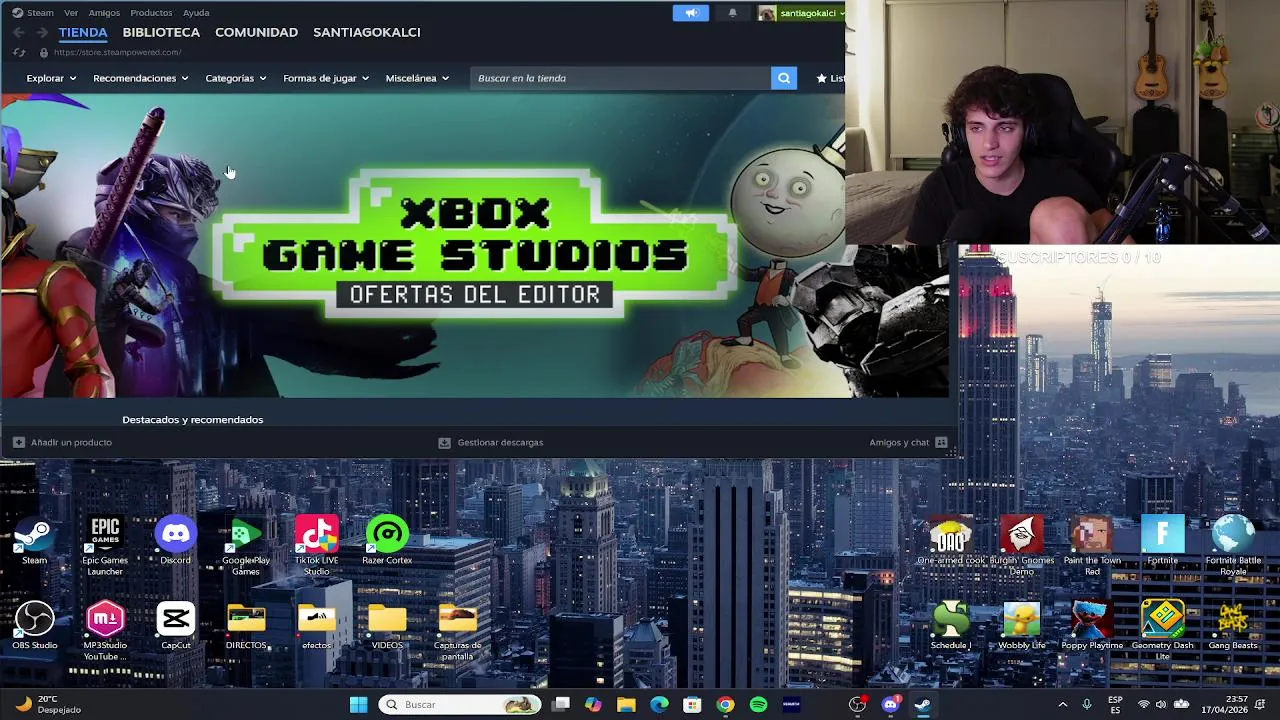This screenshot has height=720, width=1280.
Task: Launch the CapCut desktop shortcut
Action: [x=176, y=626]
